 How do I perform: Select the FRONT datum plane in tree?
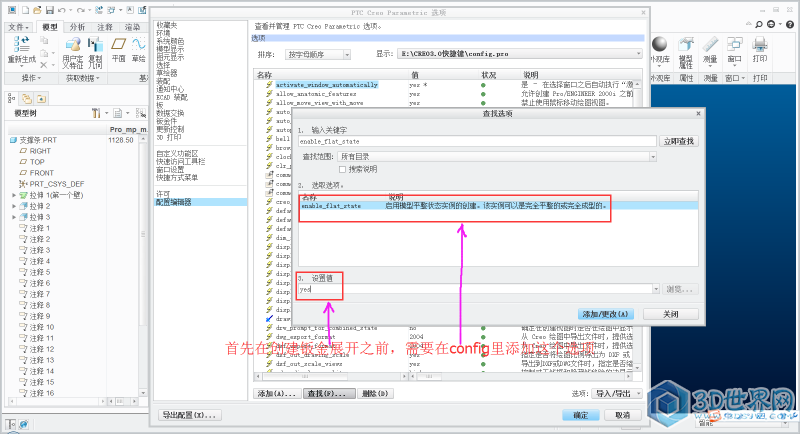point(41,173)
